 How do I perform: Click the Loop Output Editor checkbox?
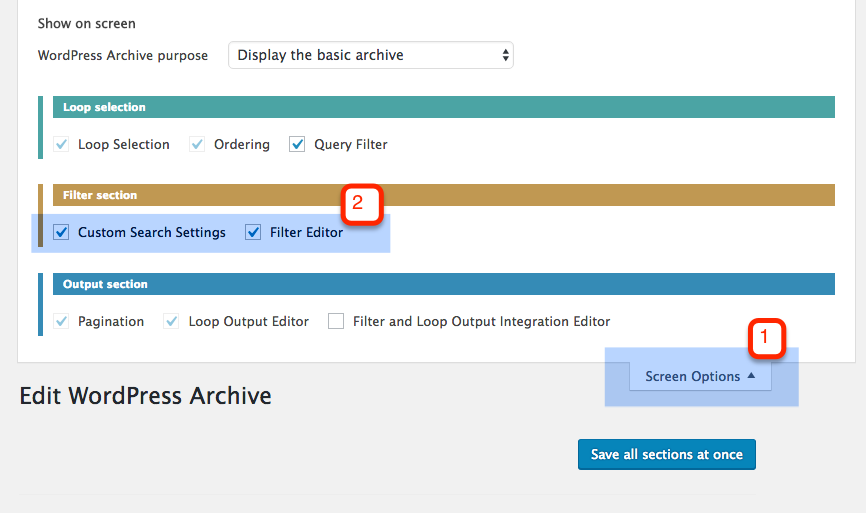[171, 321]
